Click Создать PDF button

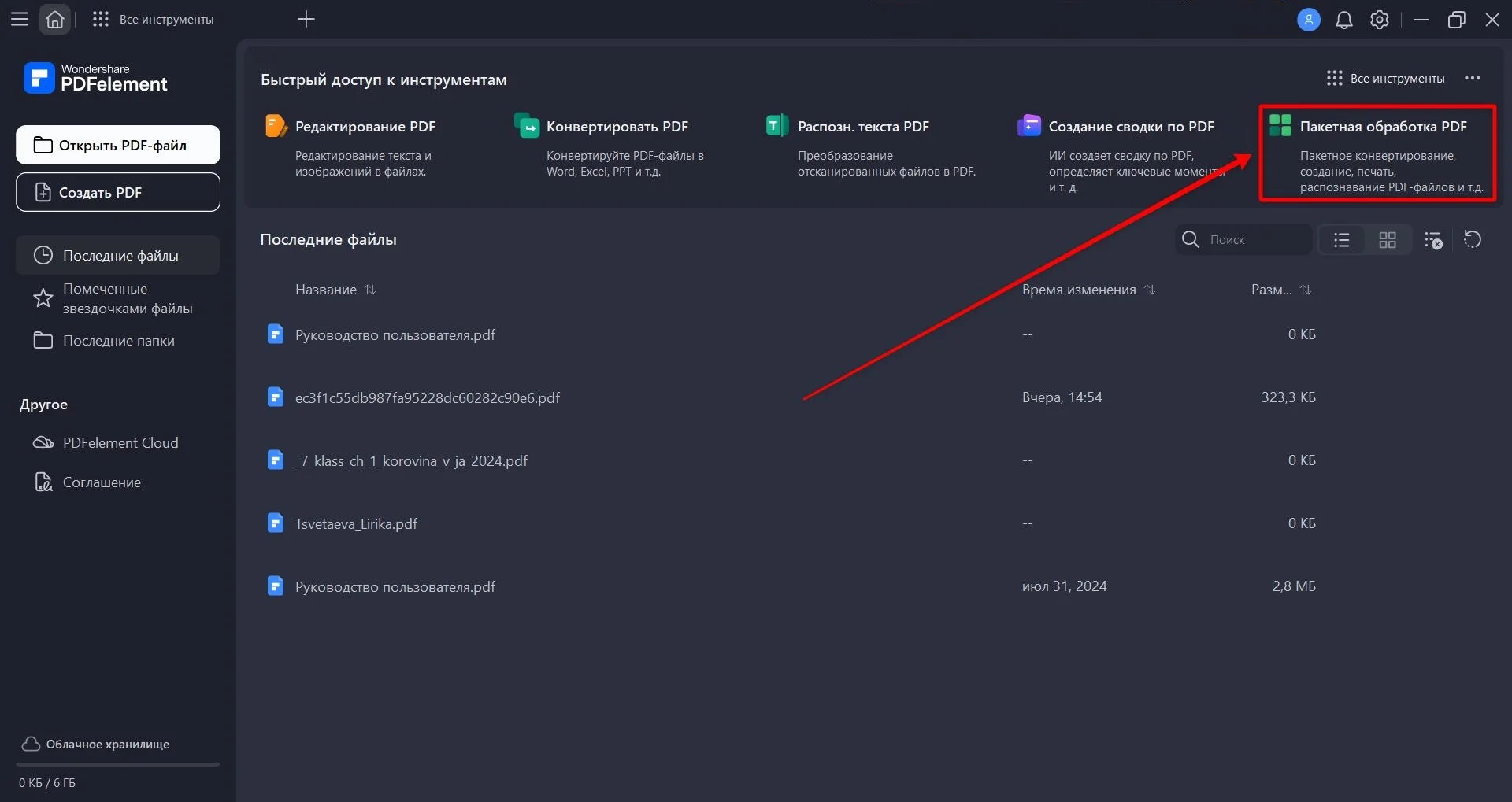pyautogui.click(x=118, y=192)
